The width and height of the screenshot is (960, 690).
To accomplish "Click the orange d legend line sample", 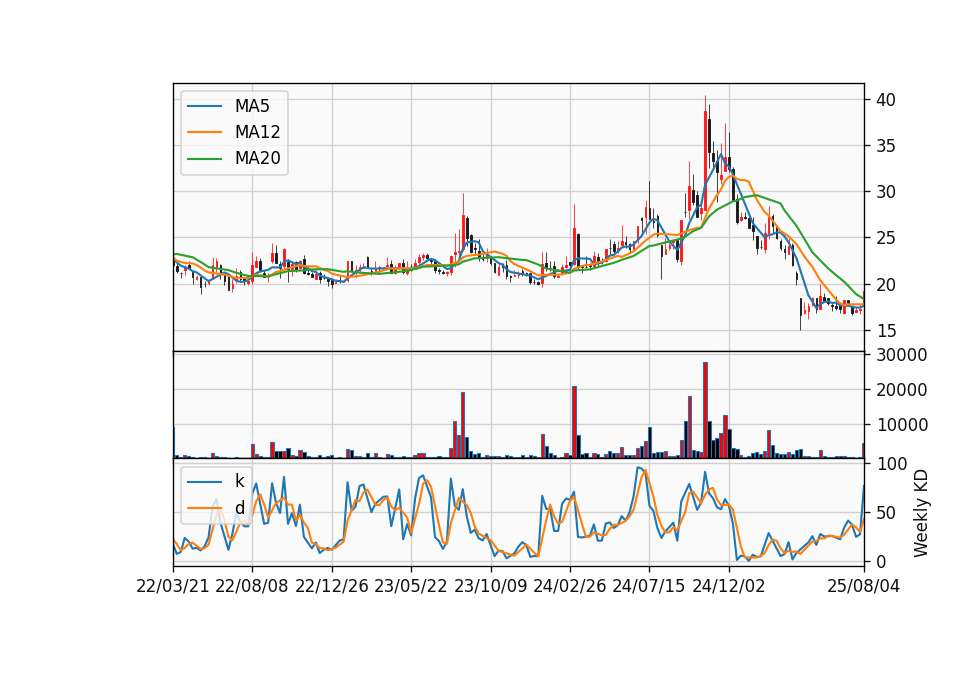I will (x=204, y=508).
